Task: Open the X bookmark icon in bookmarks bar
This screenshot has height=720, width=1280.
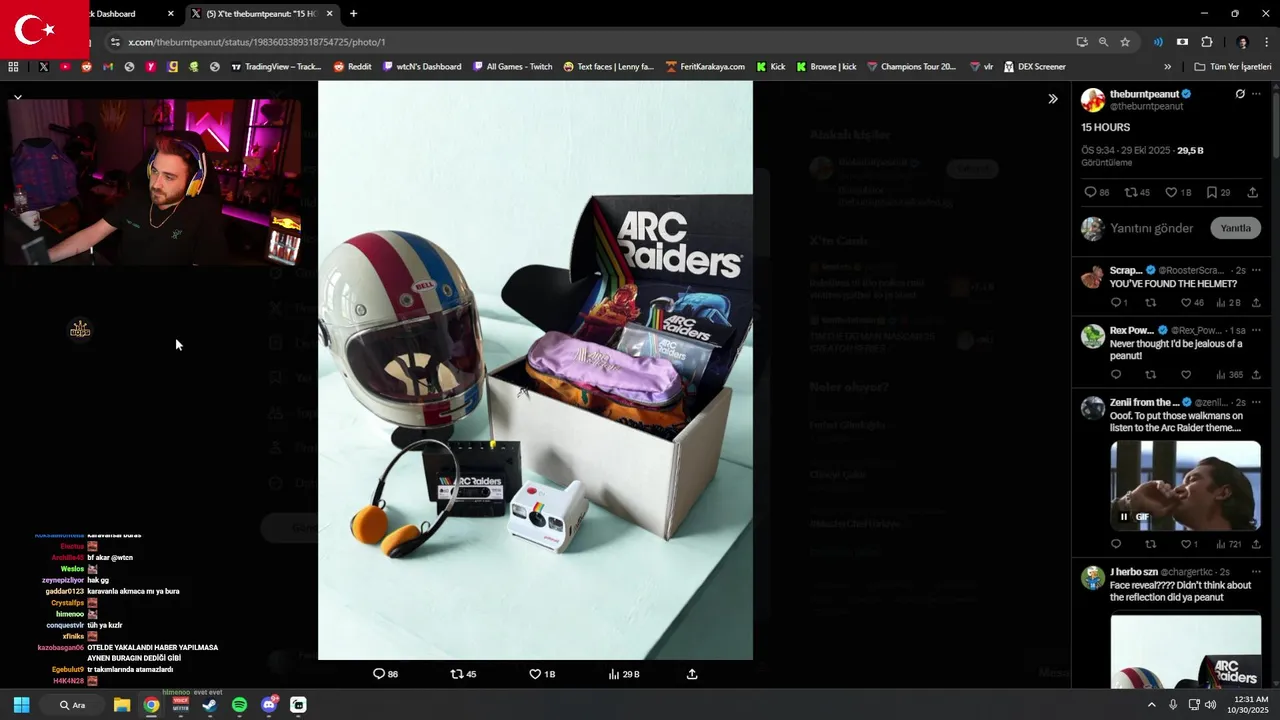Action: (43, 67)
